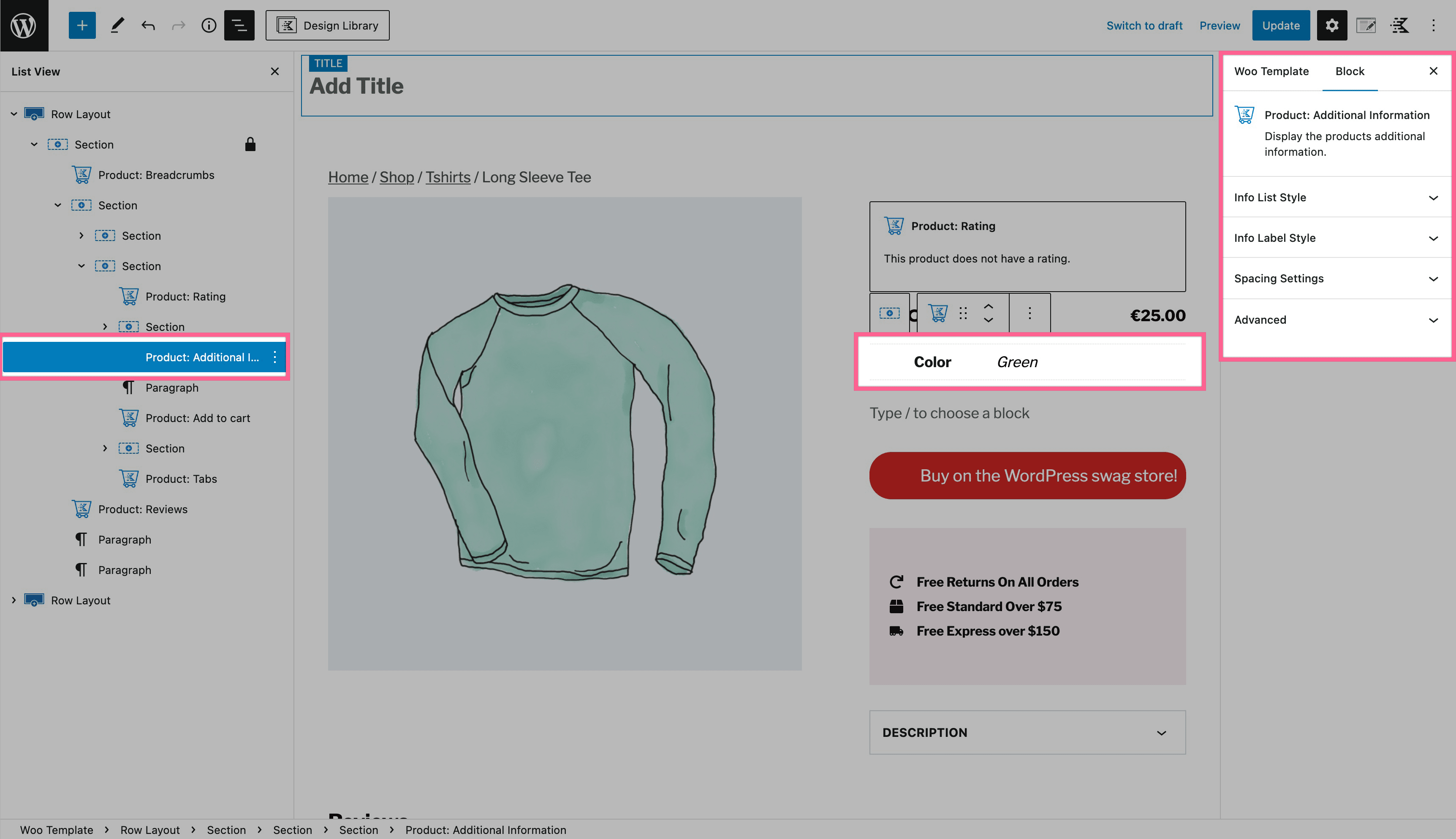Expand the Section below Product: Rating

105,327
